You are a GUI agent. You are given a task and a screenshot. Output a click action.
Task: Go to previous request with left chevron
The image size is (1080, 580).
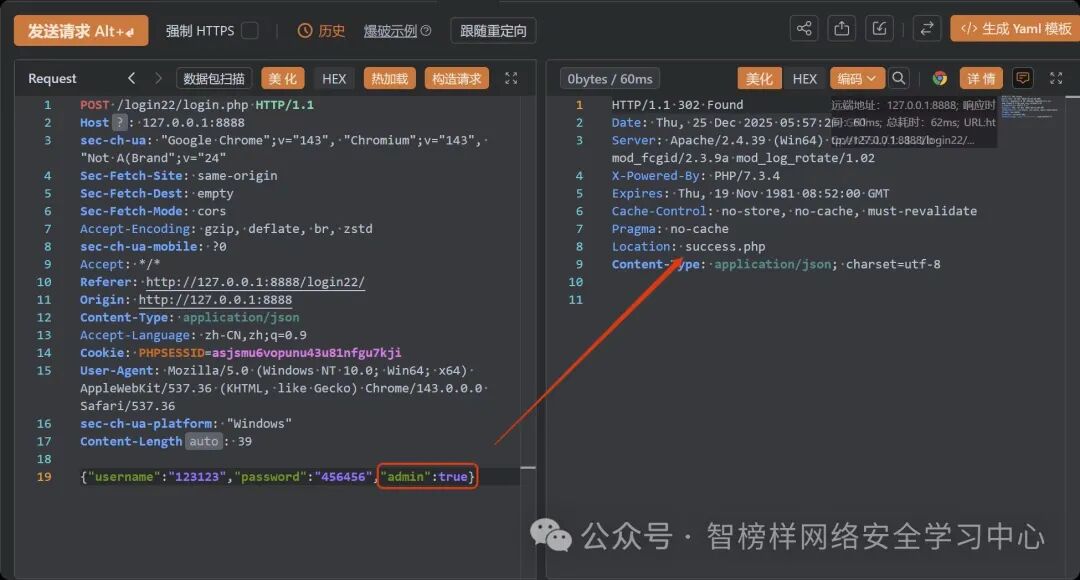point(132,78)
